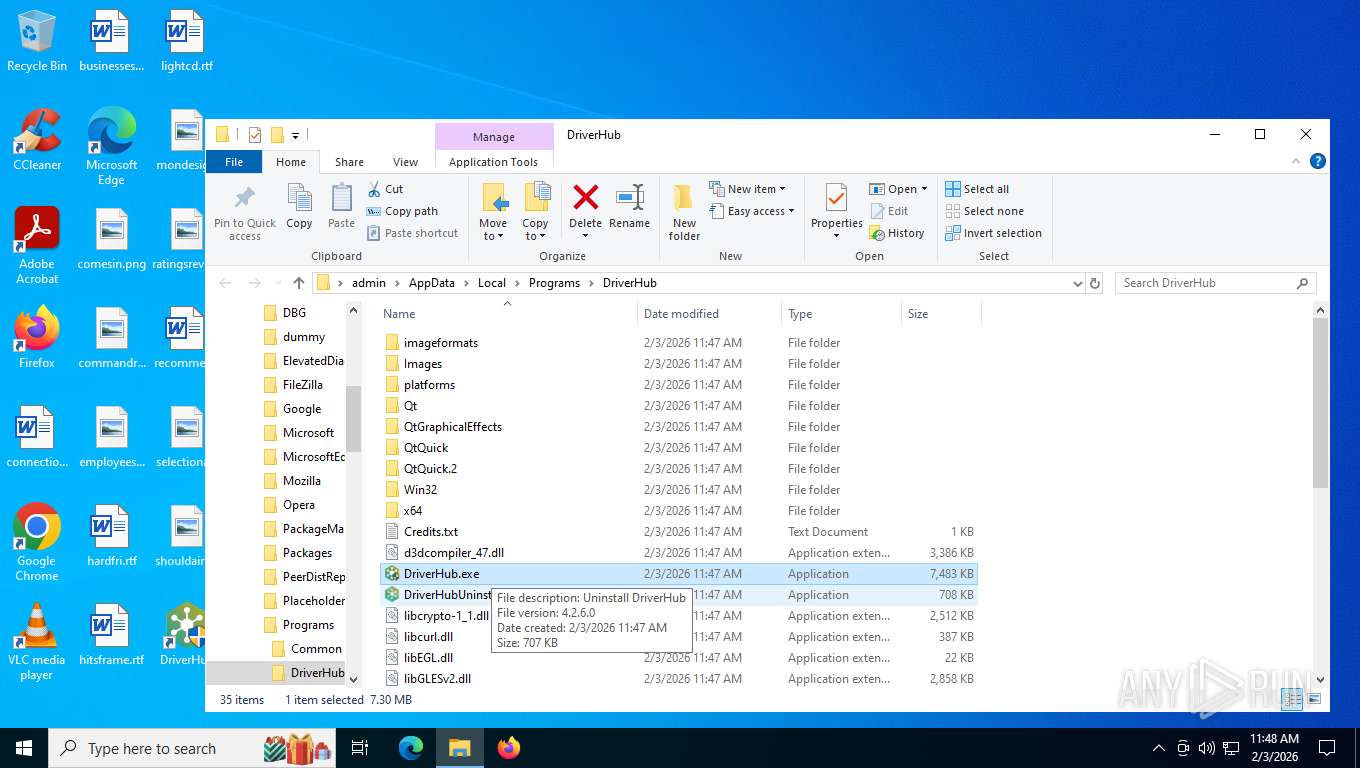Image resolution: width=1360 pixels, height=768 pixels.
Task: Rename the selected file using the ribbon
Action: click(x=630, y=207)
